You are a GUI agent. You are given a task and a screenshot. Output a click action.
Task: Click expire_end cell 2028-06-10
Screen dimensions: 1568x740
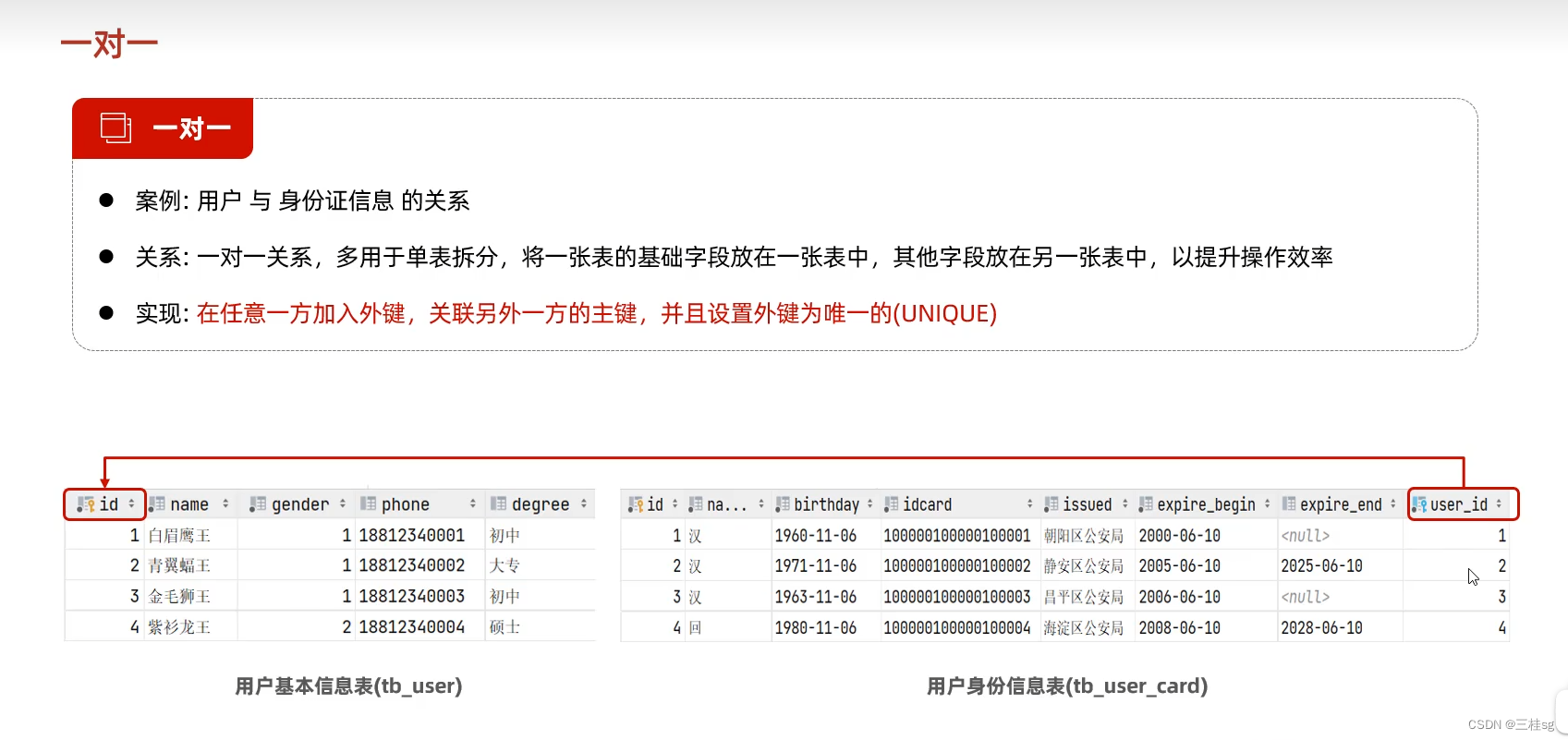click(1322, 627)
